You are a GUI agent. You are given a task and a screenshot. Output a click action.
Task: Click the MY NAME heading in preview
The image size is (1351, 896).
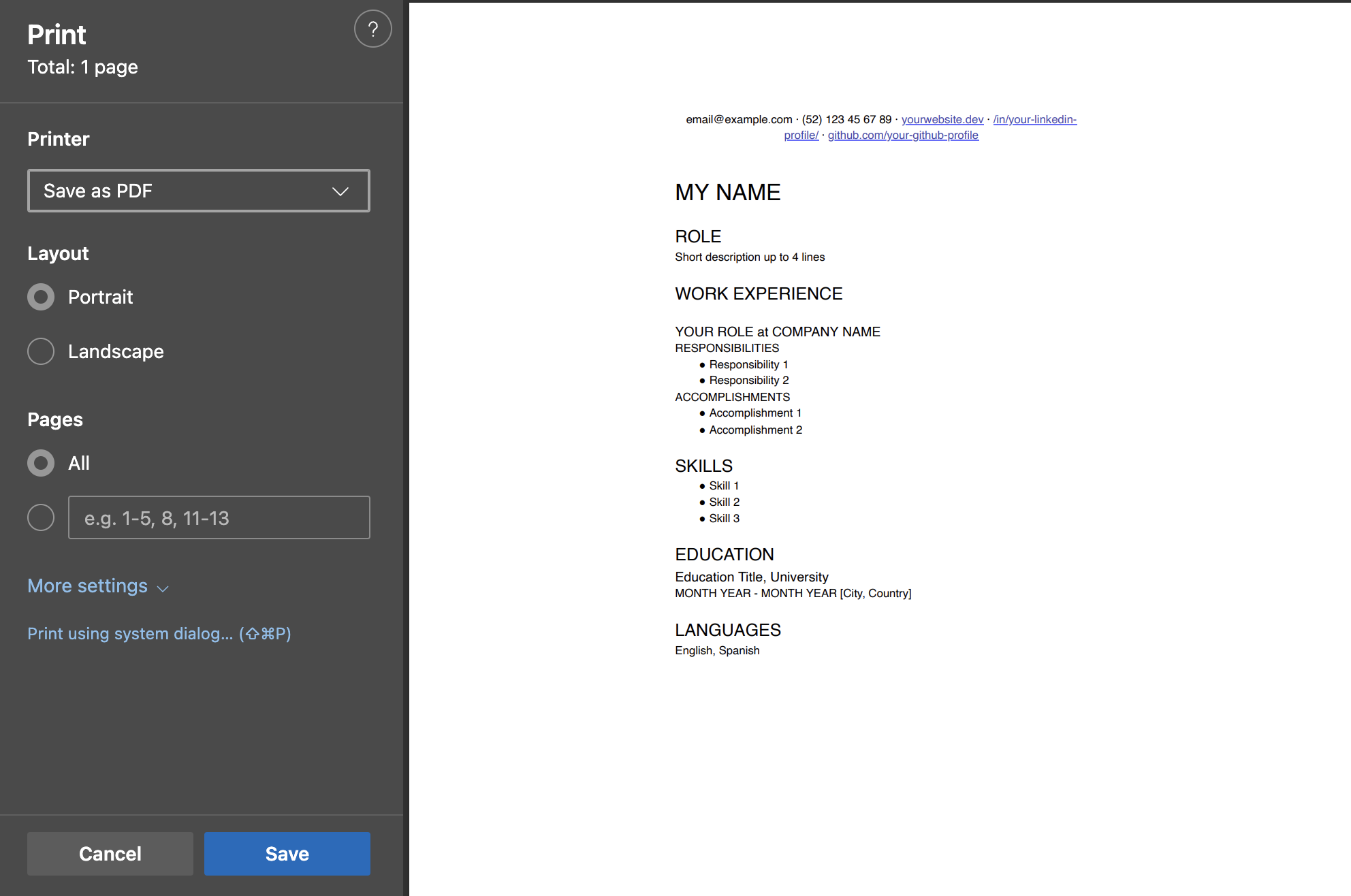click(x=727, y=193)
